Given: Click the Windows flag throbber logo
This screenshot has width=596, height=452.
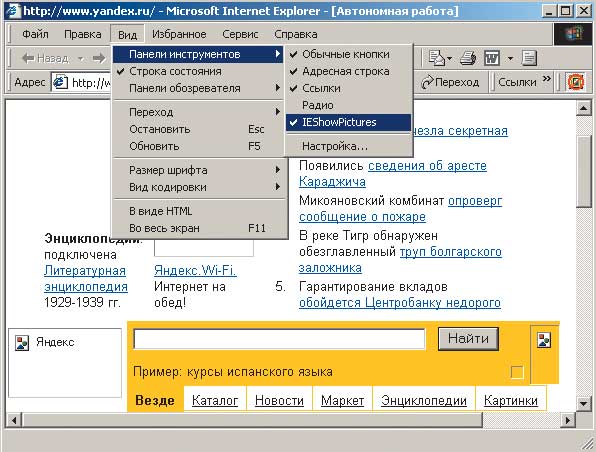Looking at the screenshot, I should coord(574,34).
